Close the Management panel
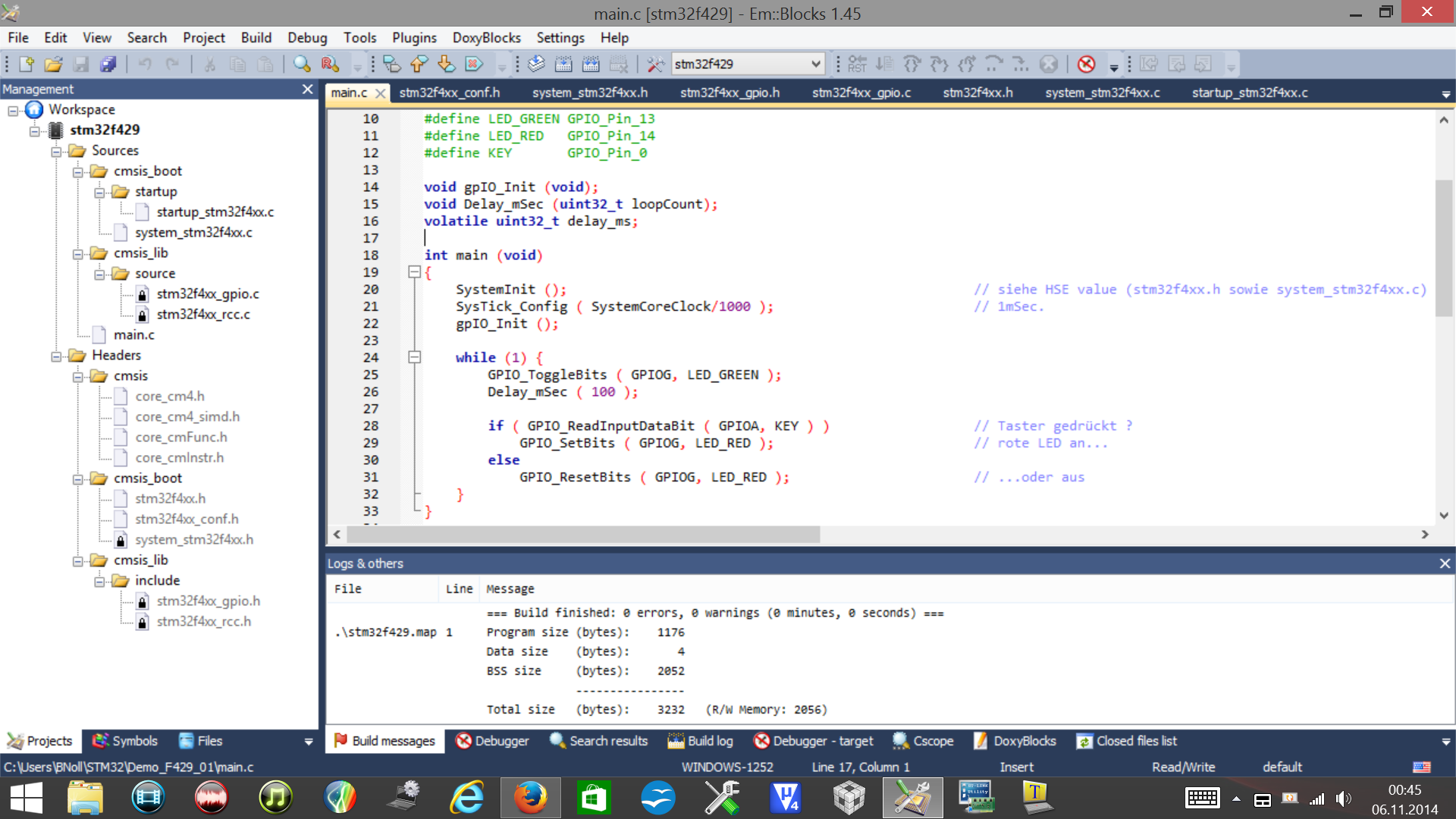 [307, 89]
